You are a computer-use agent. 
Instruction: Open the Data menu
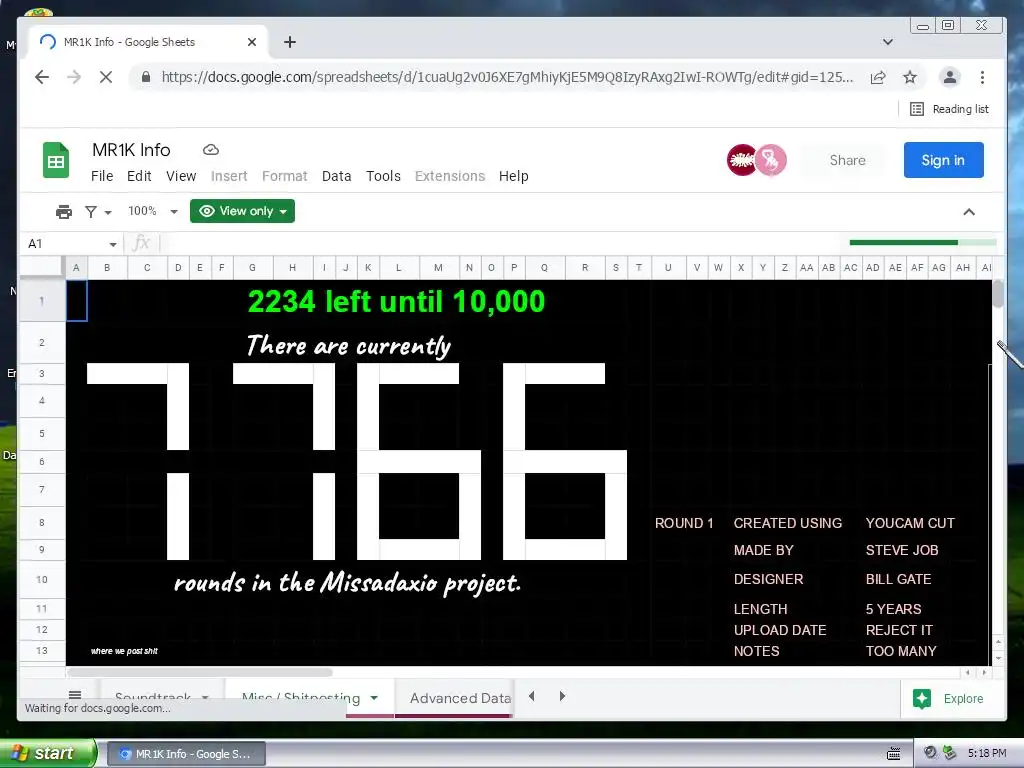click(x=336, y=176)
